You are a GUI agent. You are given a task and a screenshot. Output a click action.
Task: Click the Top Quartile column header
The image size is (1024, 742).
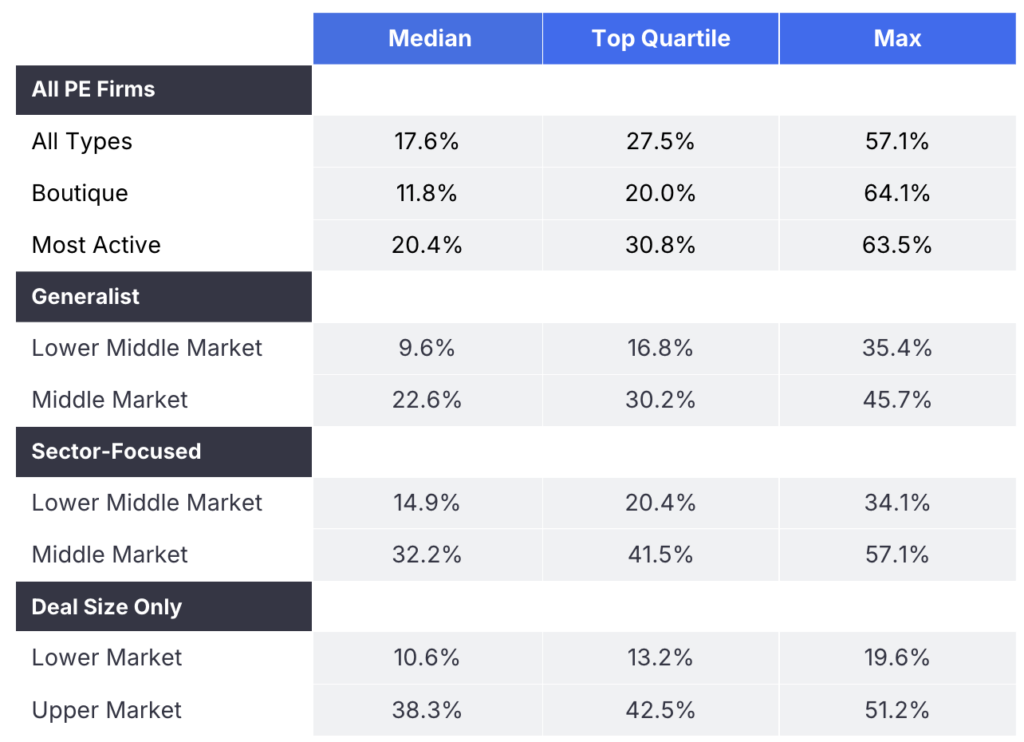(x=661, y=39)
